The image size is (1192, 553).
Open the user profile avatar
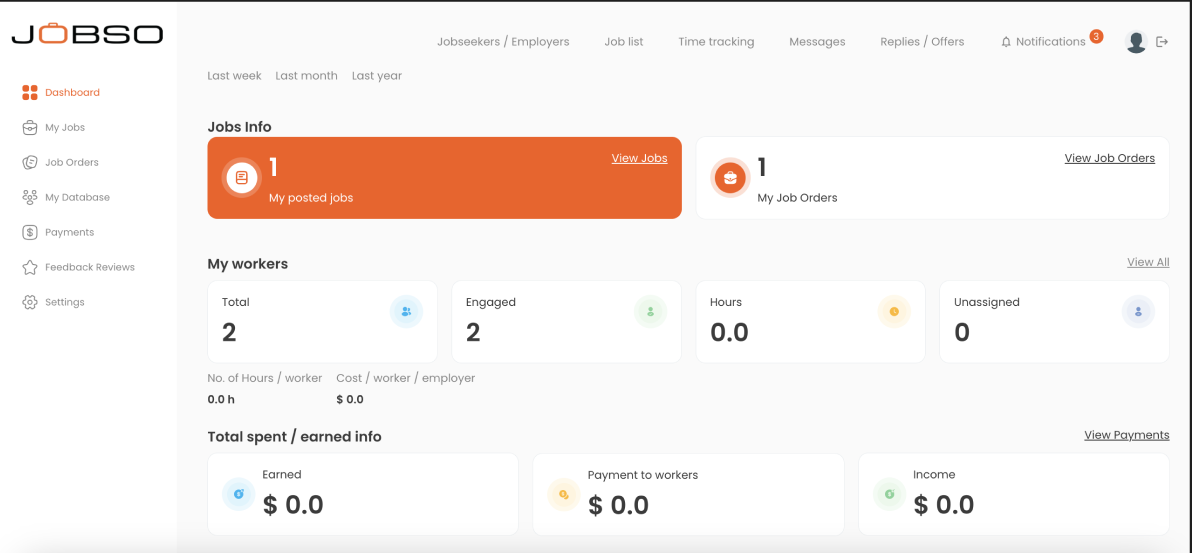[1135, 42]
